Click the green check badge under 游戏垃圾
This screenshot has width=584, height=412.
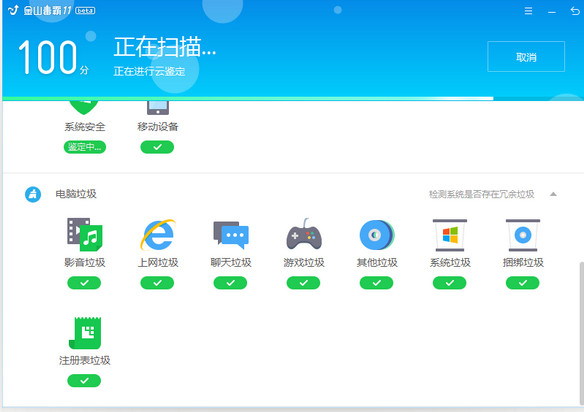[303, 283]
